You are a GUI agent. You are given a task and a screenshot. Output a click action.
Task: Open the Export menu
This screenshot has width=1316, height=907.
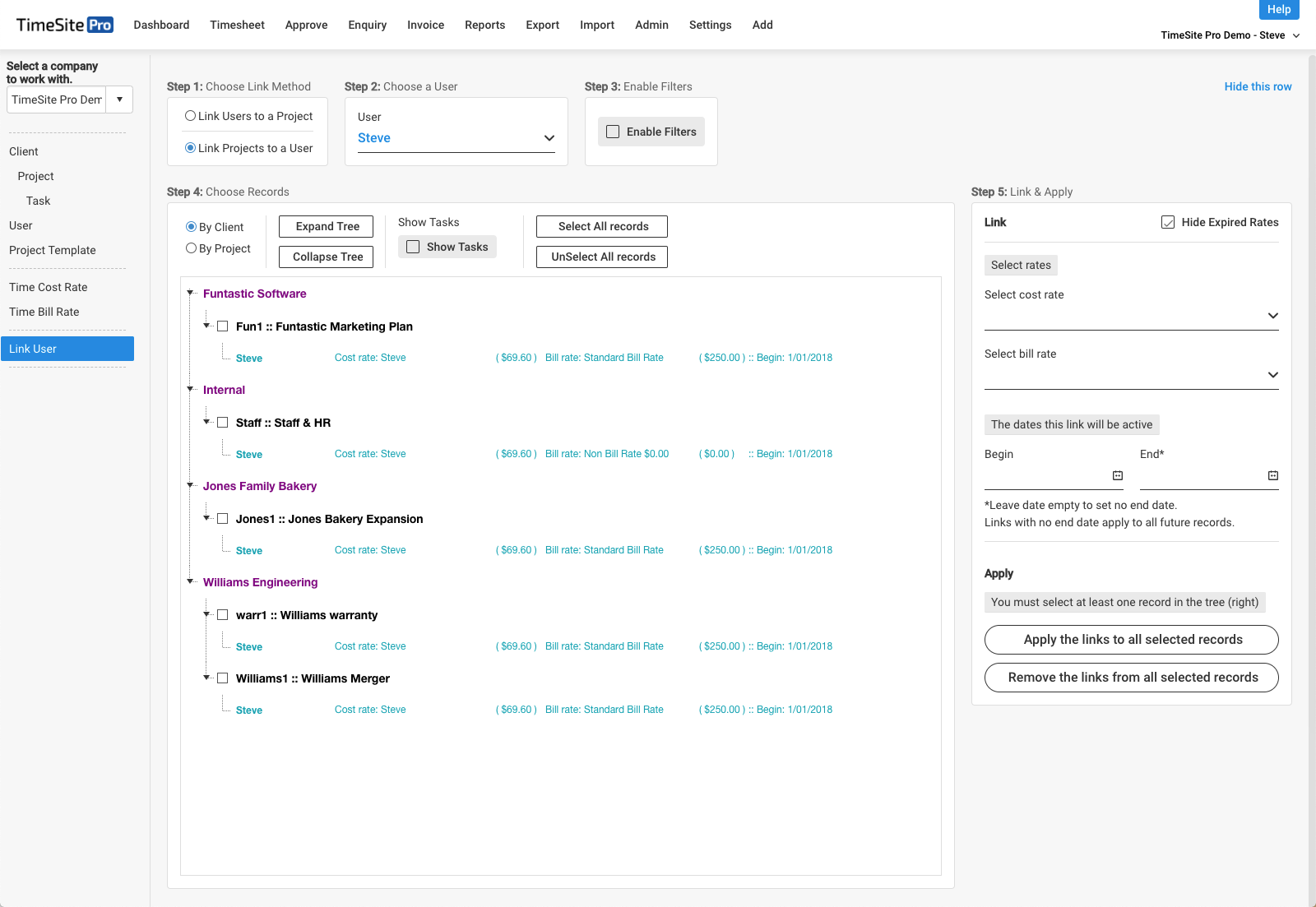[x=542, y=25]
